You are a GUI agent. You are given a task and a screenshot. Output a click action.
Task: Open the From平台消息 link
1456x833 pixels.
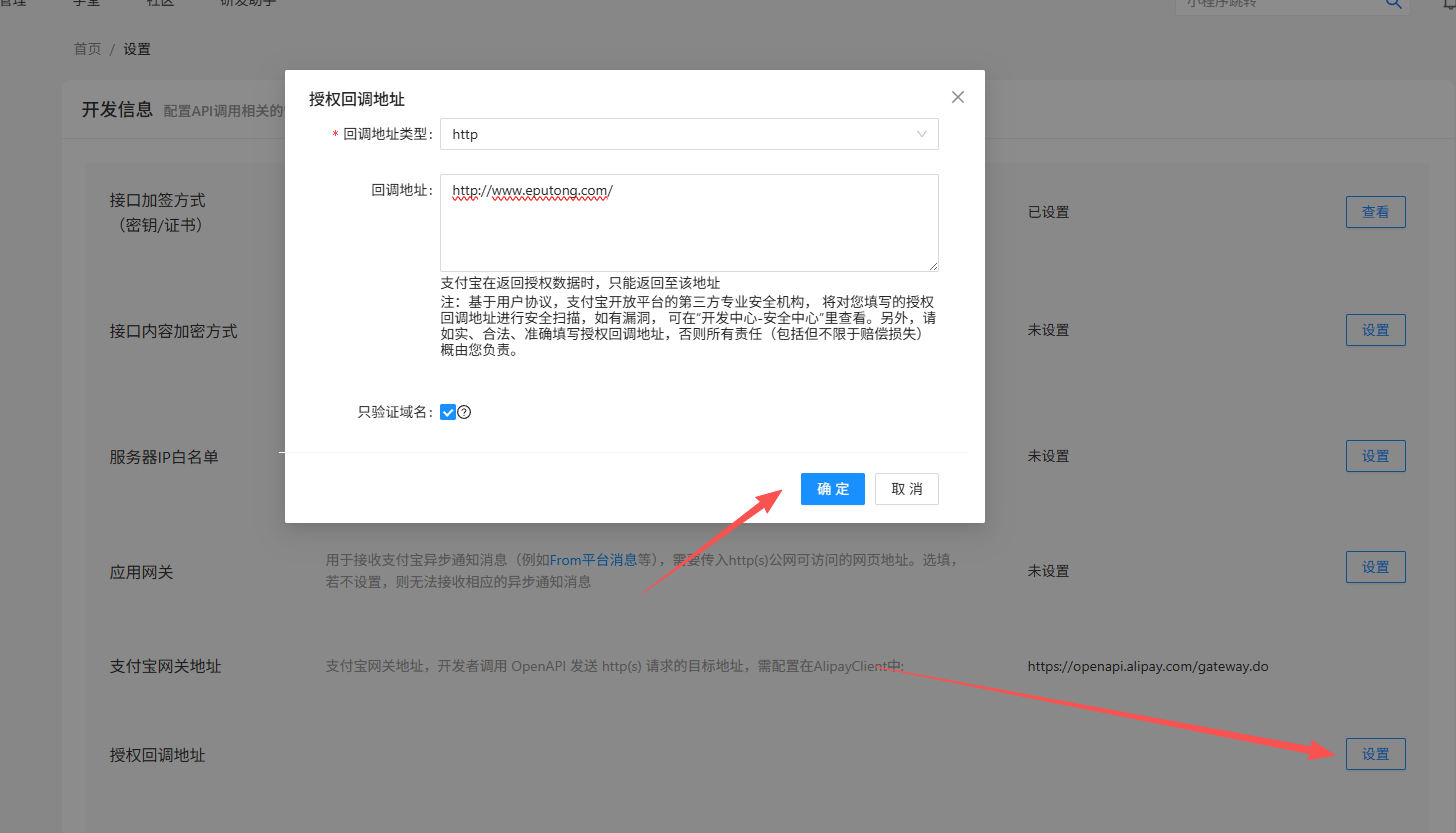(x=593, y=560)
